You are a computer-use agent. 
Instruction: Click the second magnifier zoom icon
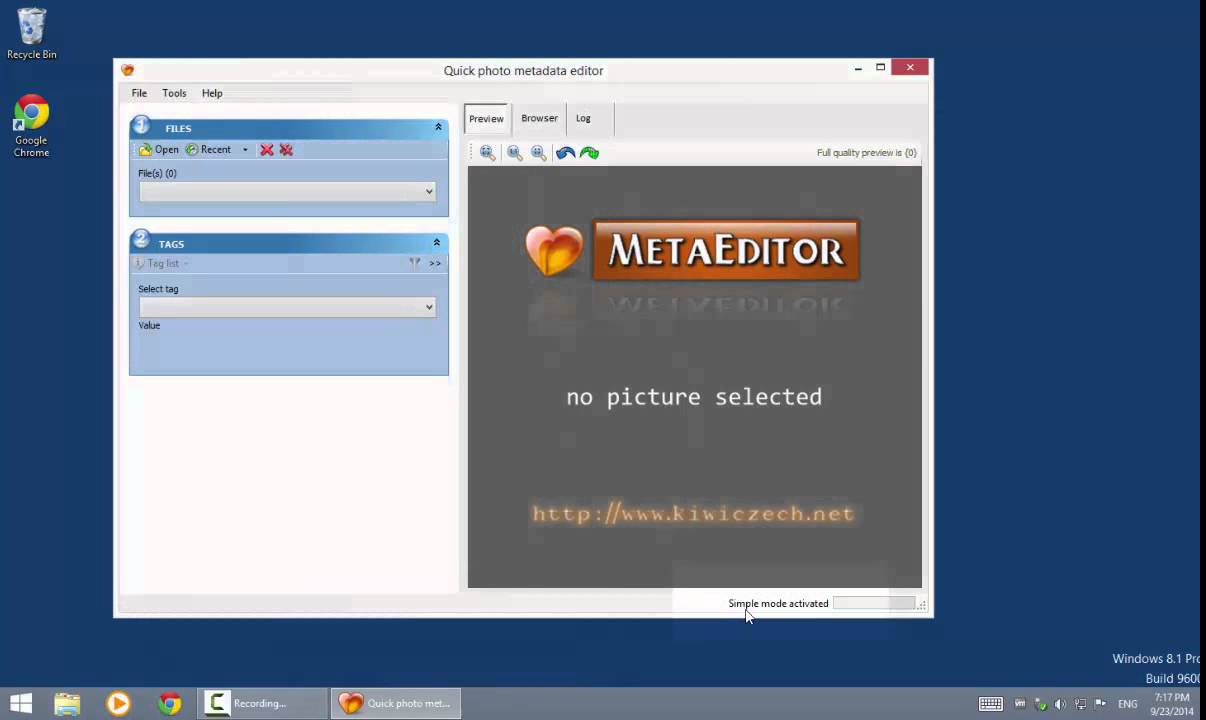click(x=514, y=153)
